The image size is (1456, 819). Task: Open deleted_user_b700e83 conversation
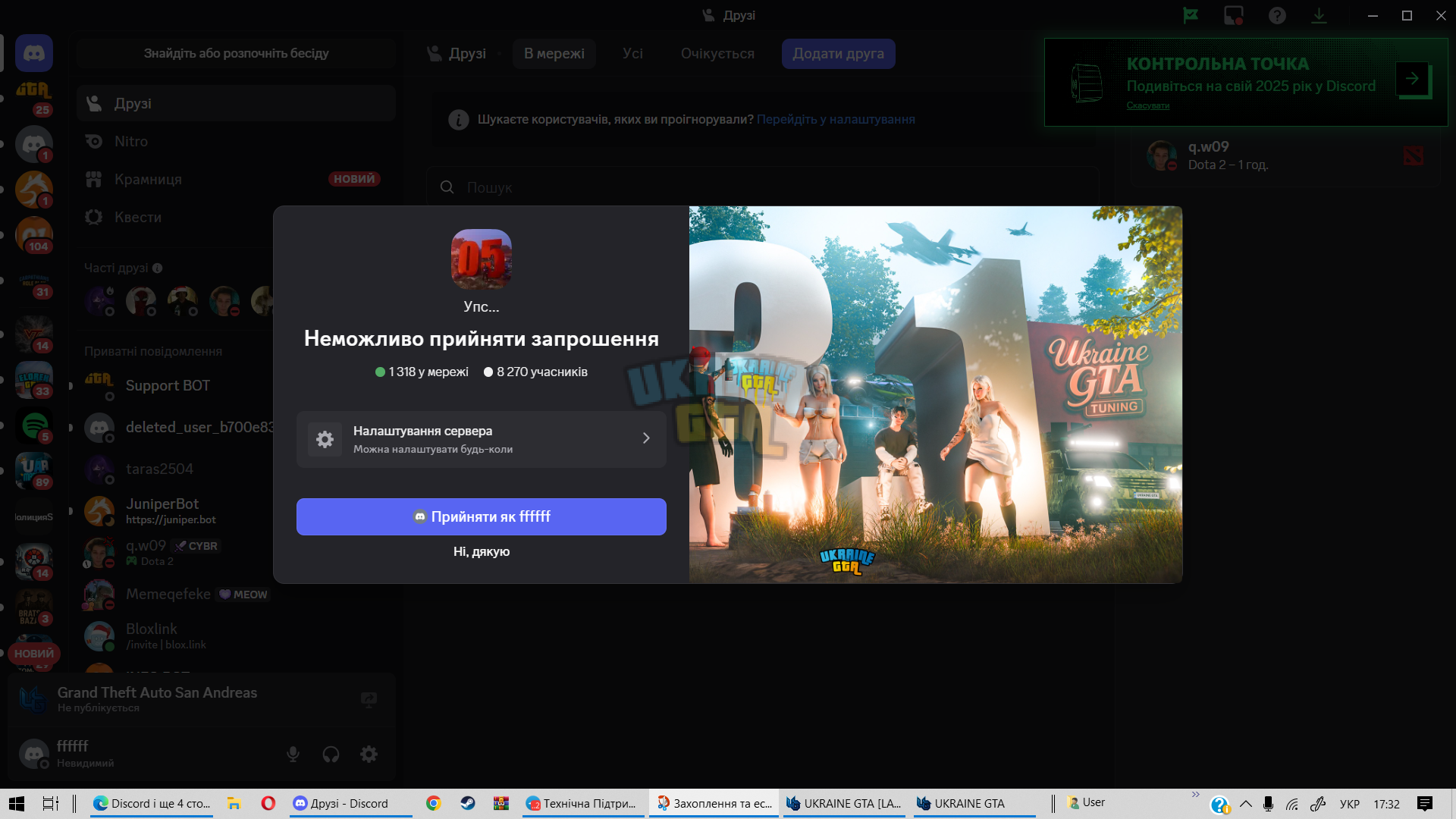pos(178,428)
